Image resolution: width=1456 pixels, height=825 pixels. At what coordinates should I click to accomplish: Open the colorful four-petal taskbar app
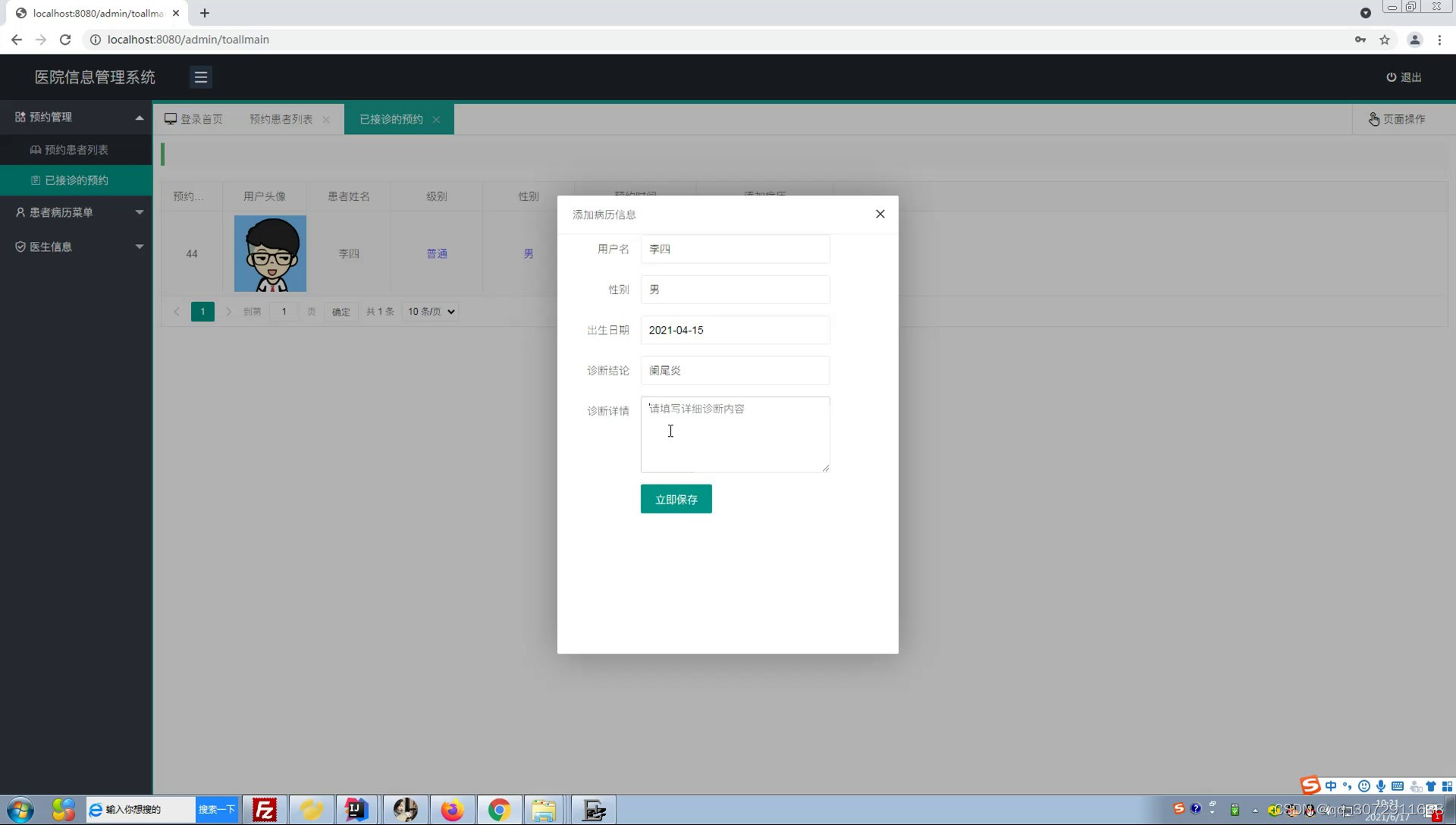pos(64,810)
